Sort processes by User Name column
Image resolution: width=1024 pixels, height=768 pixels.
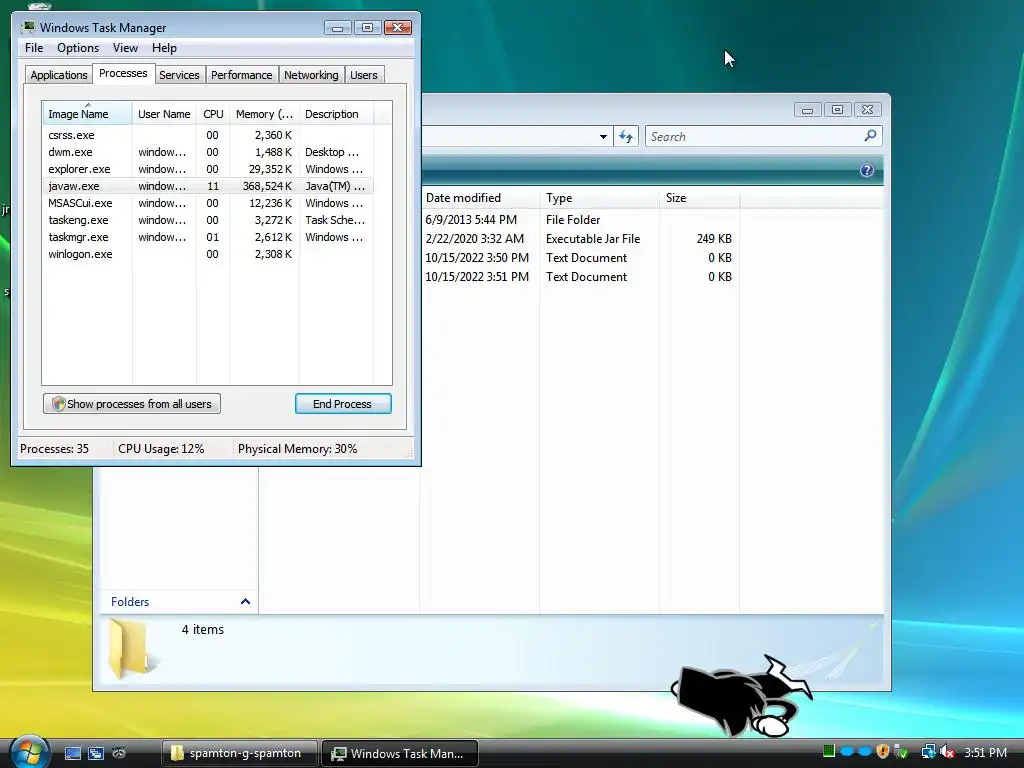click(164, 114)
